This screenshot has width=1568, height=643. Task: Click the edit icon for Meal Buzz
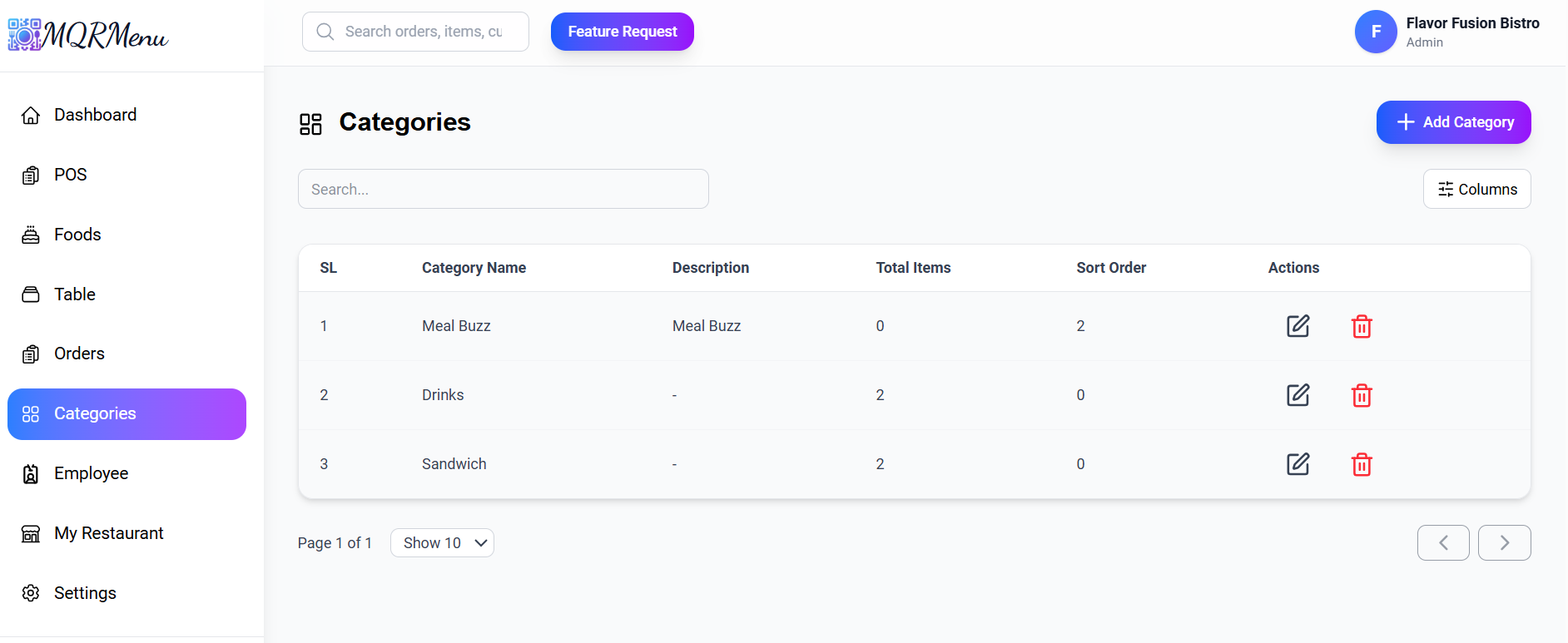[1298, 326]
